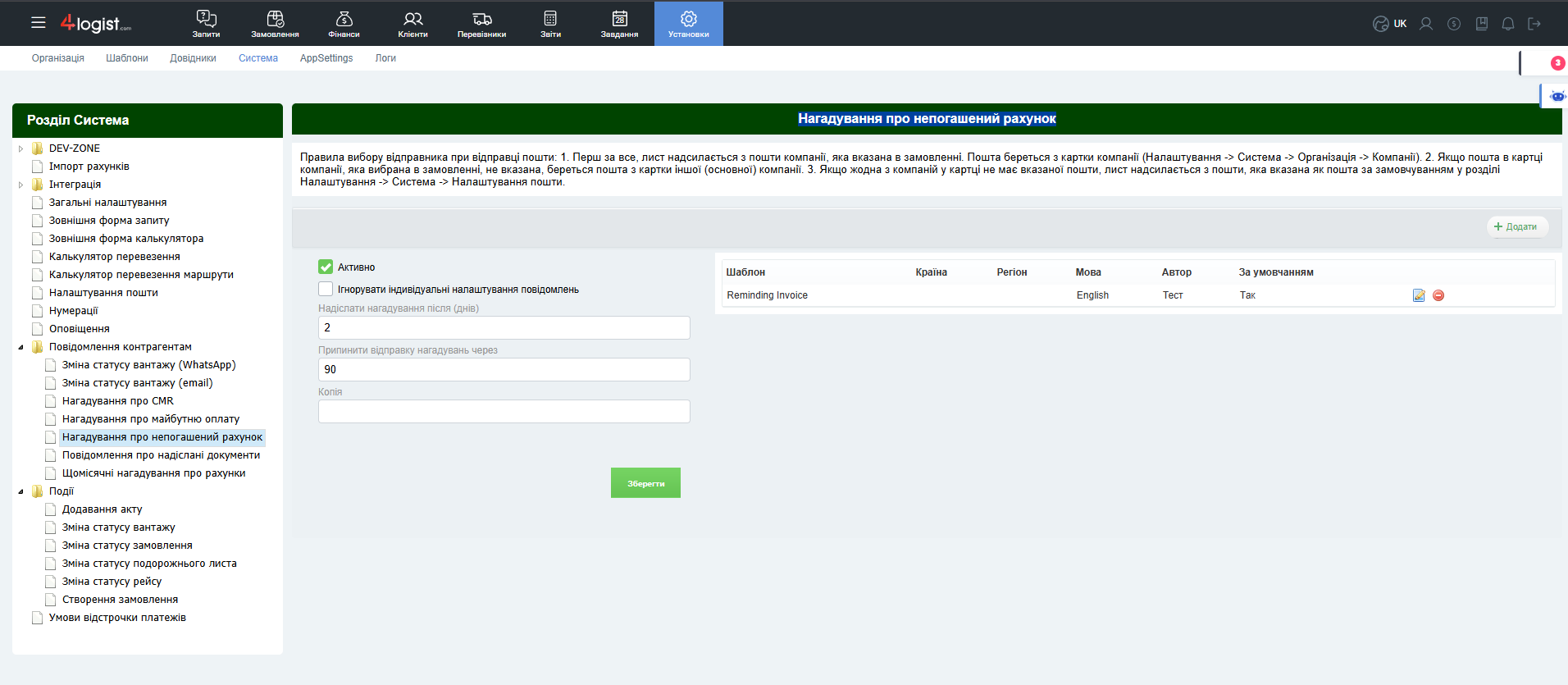Click the notifications bell icon
This screenshot has height=685, width=1568.
1507,24
